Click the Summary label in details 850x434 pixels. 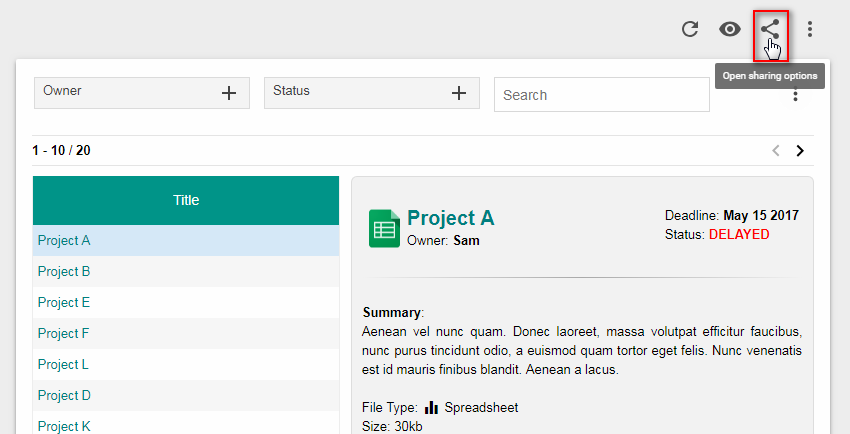[x=391, y=313]
